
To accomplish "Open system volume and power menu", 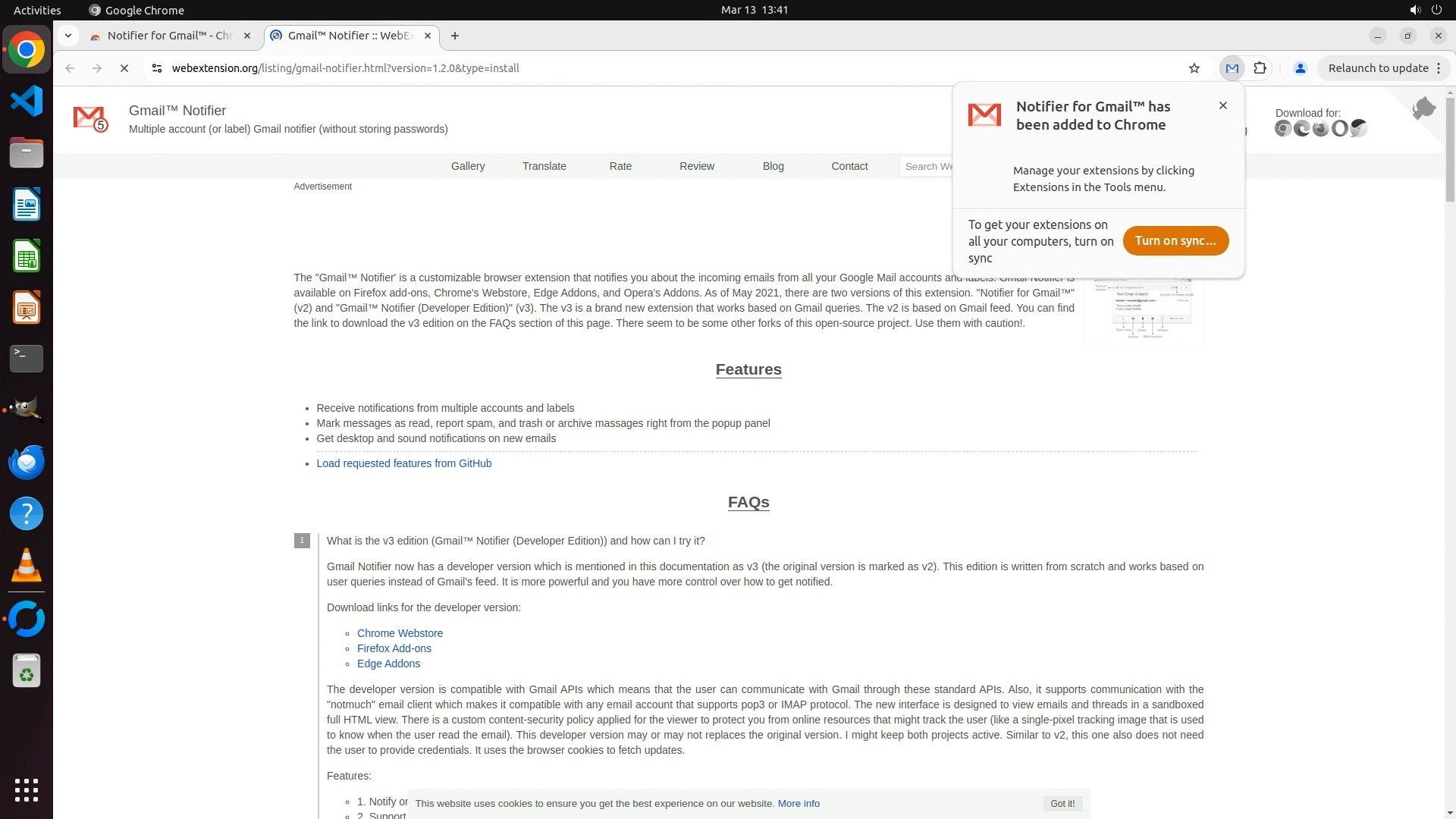I will [x=1425, y=10].
